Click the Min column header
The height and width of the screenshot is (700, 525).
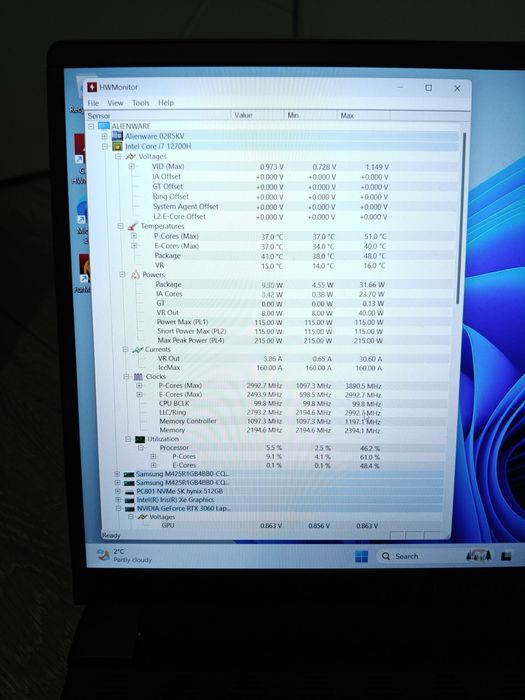[310, 115]
